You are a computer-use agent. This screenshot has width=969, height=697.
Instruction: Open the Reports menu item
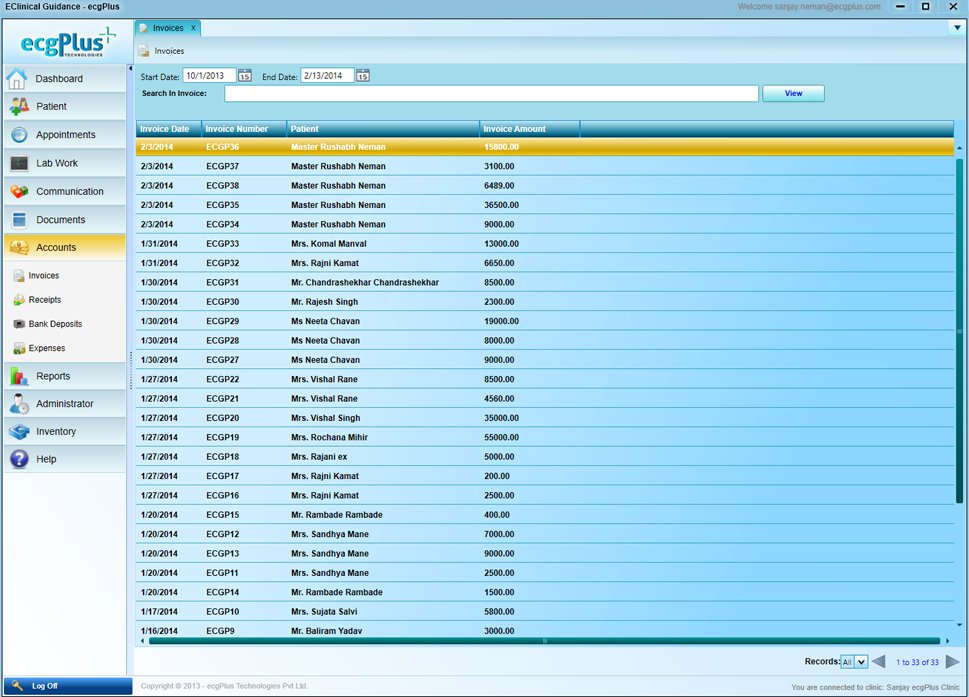point(53,376)
